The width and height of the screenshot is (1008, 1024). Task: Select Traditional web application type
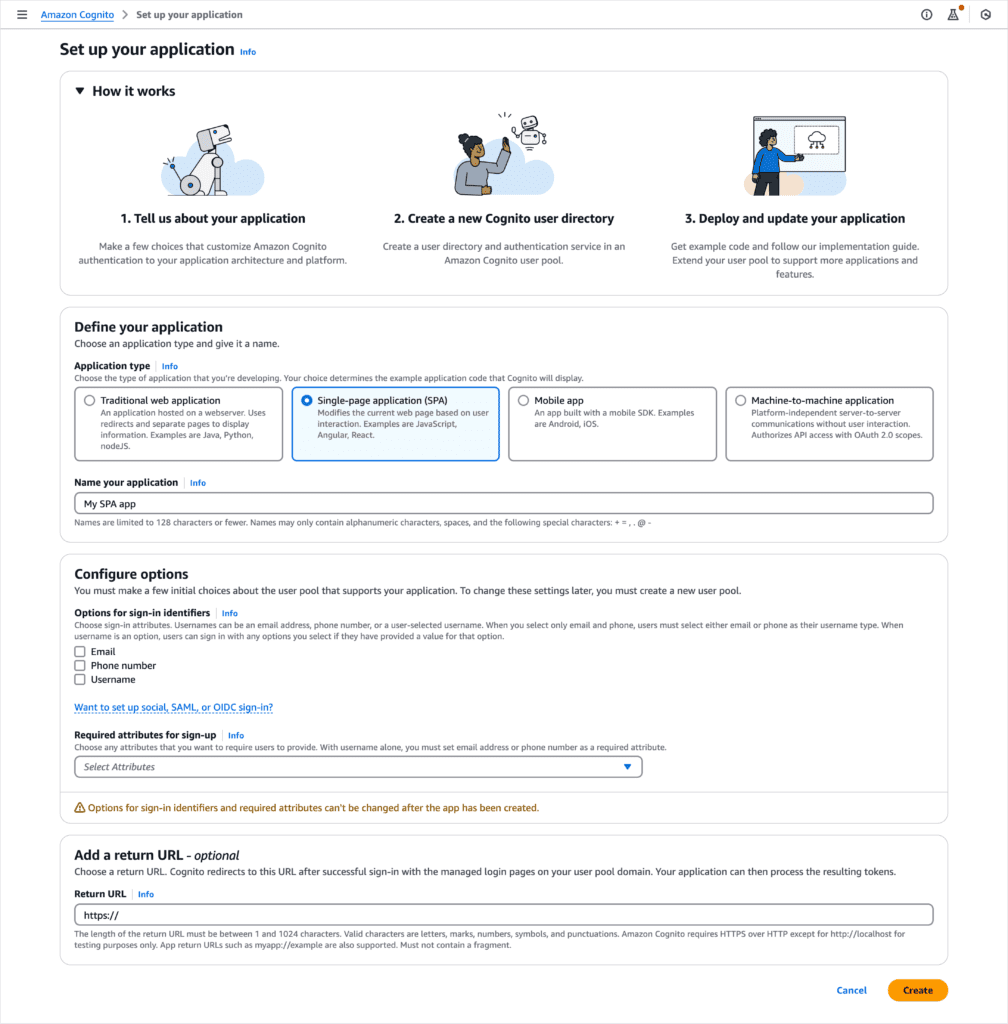[x=90, y=400]
